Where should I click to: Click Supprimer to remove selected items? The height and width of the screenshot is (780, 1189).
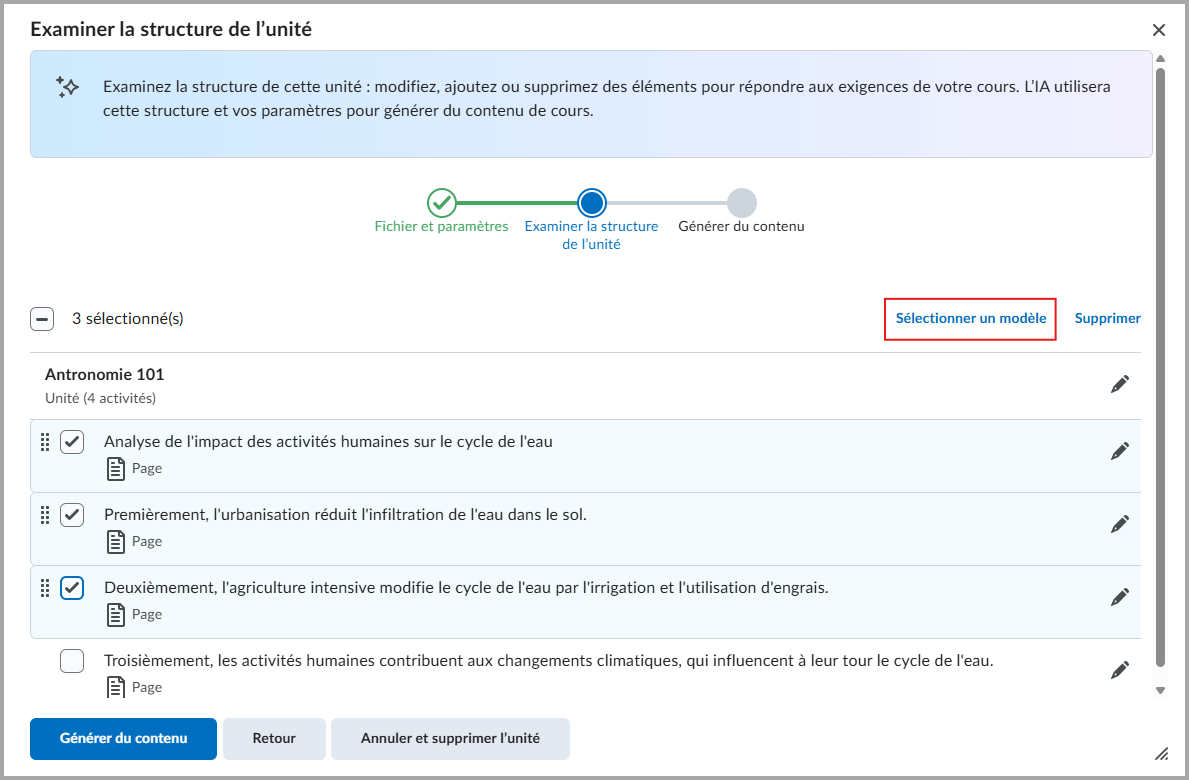(x=1107, y=318)
